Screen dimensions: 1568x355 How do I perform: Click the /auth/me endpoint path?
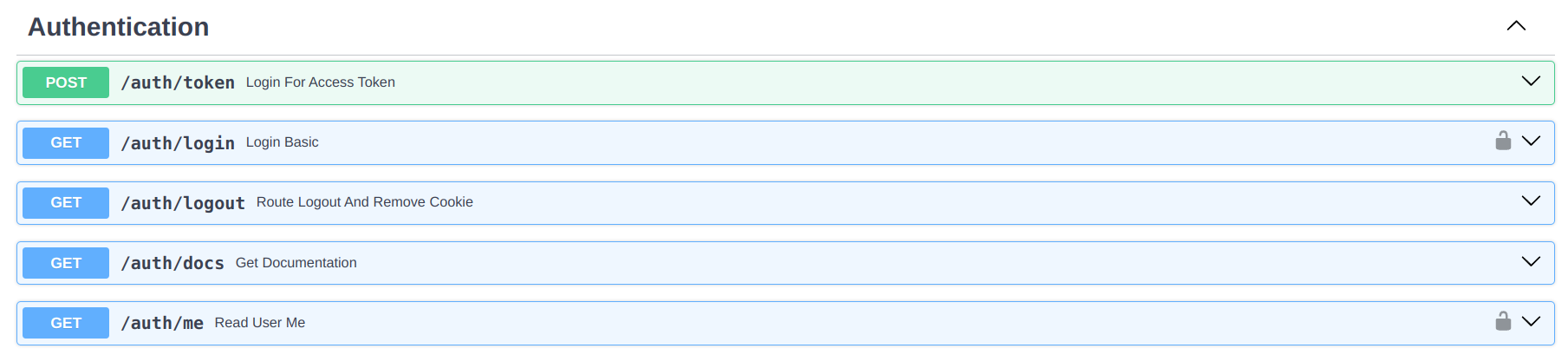pyautogui.click(x=162, y=323)
